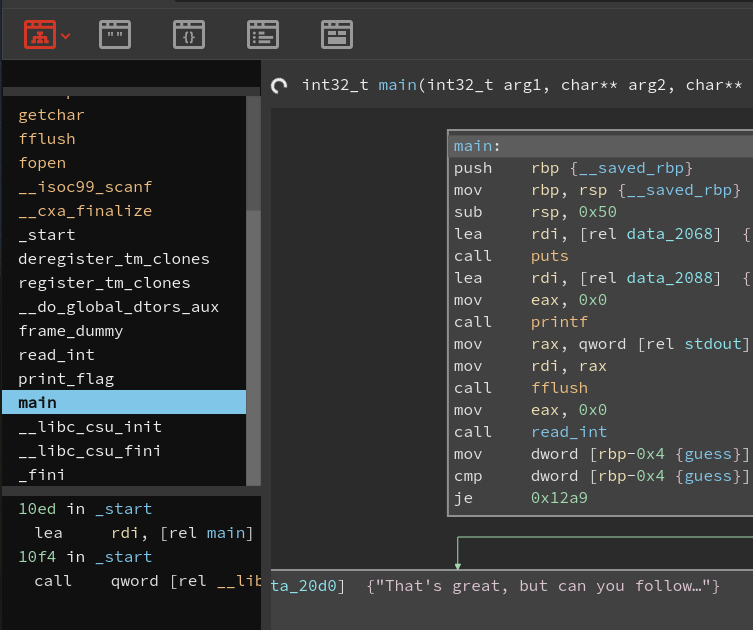Click guess variable in the cmp dword line
The image size is (753, 630).
[x=708, y=476]
